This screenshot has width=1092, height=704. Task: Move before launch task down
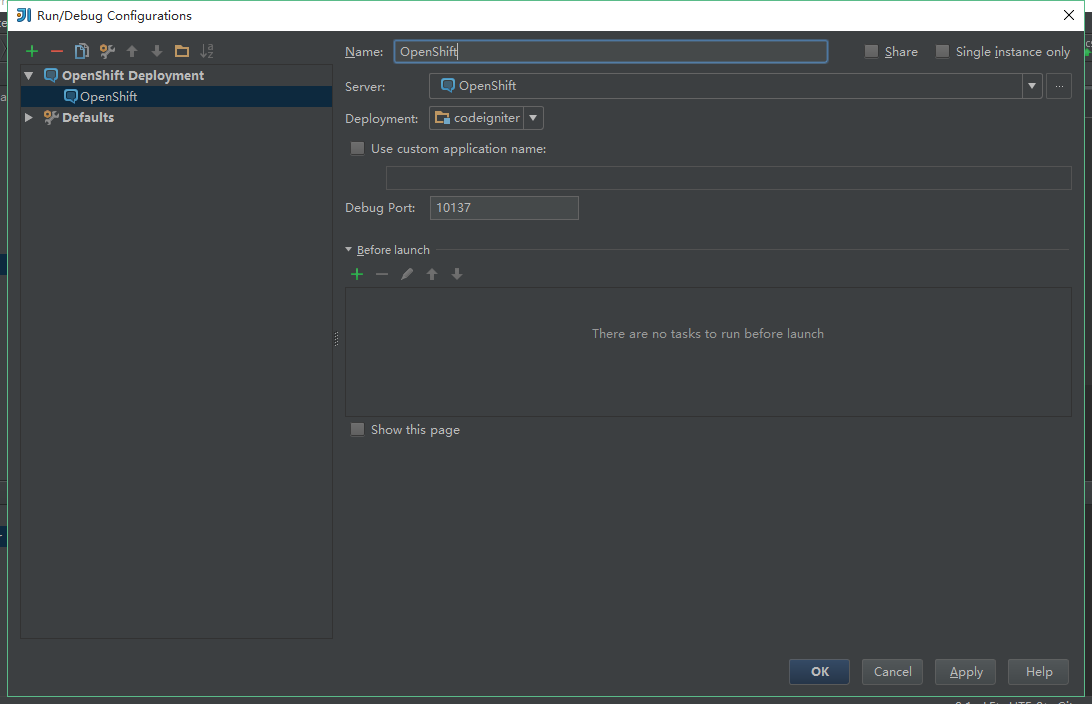click(x=457, y=274)
